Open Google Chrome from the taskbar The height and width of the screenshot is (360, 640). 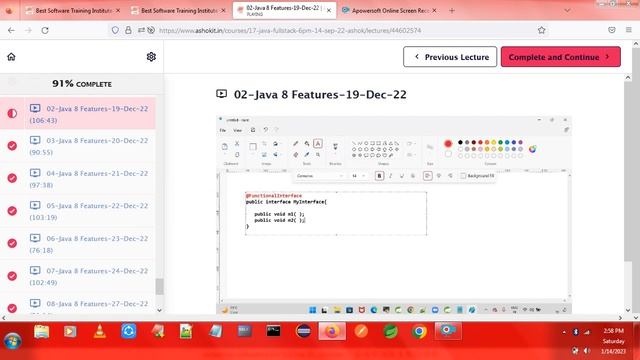pyautogui.click(x=419, y=331)
